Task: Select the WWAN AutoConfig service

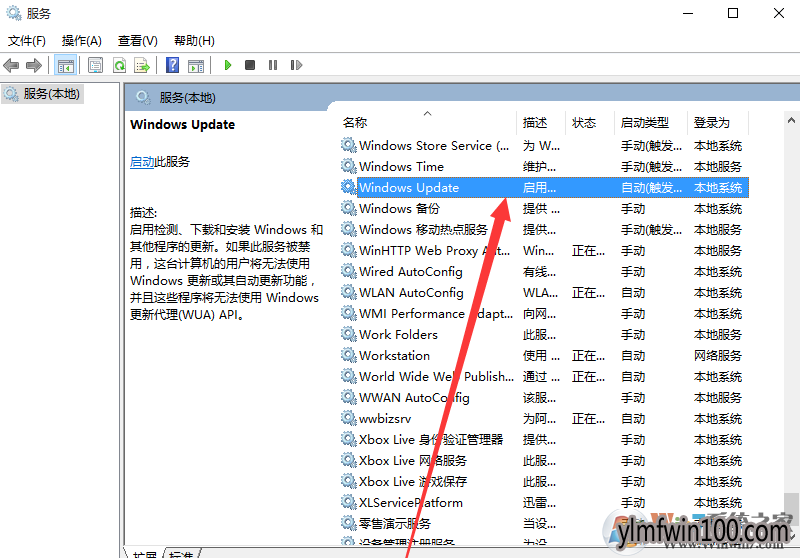Action: (x=544, y=397)
